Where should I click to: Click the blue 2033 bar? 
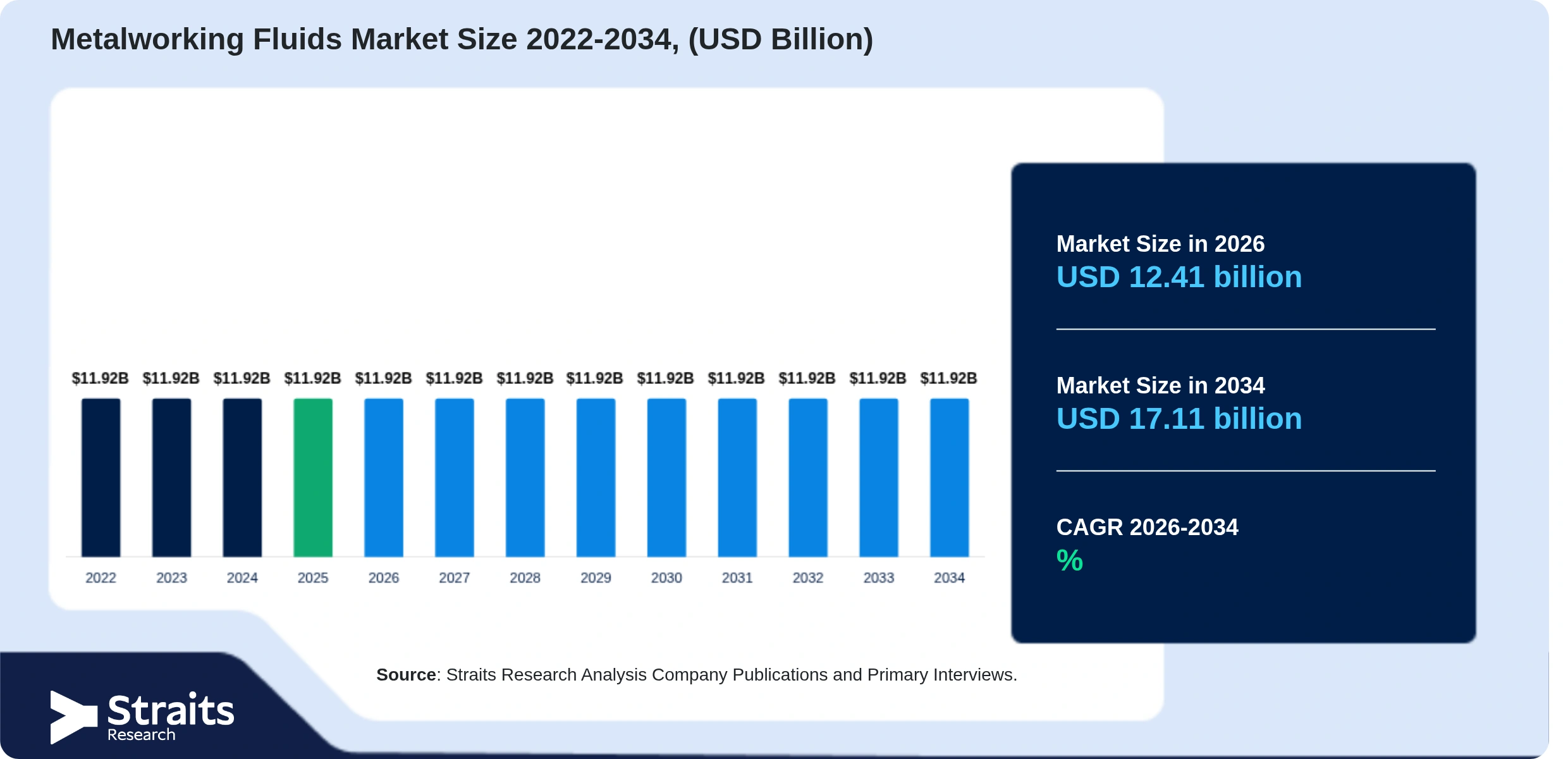pyautogui.click(x=879, y=478)
